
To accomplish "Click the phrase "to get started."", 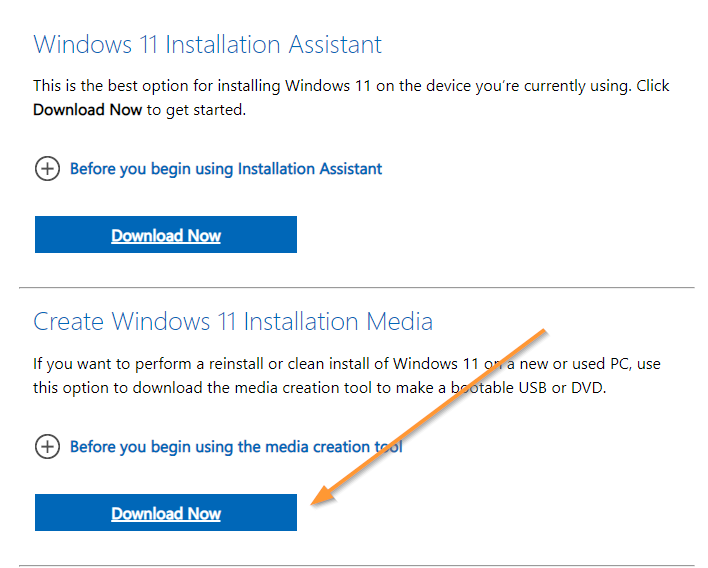I will tap(196, 109).
